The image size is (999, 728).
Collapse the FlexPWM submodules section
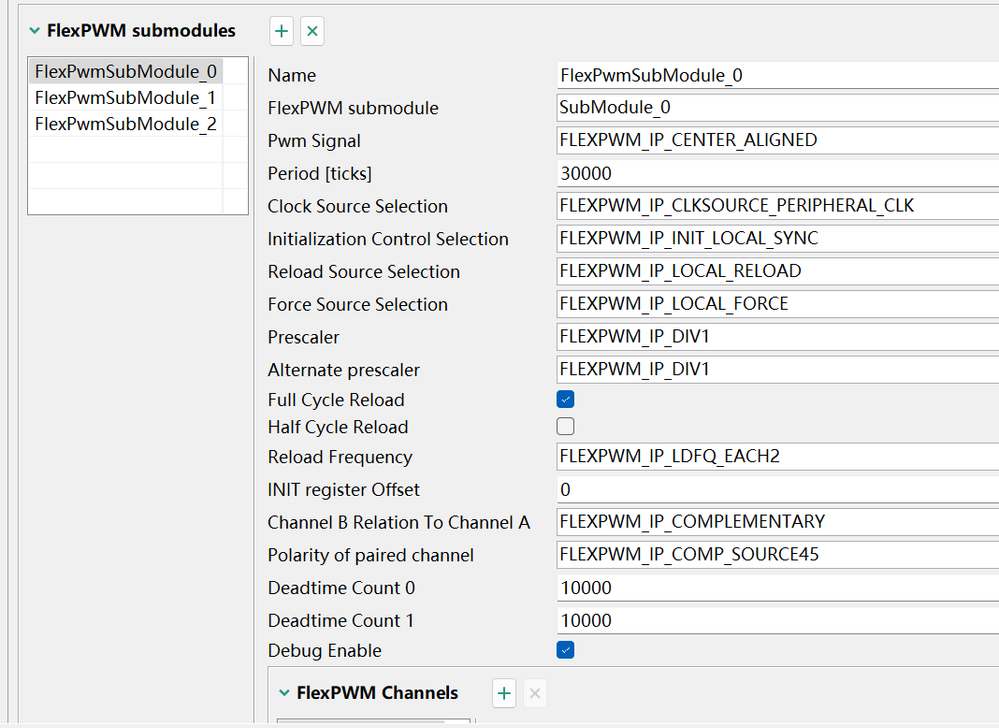pyautogui.click(x=35, y=31)
